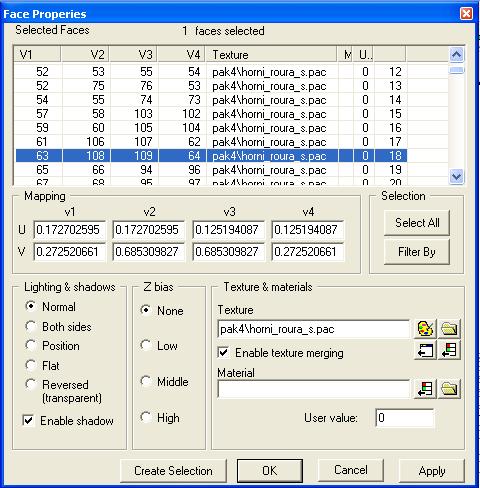Click the User value input field
480x488 pixels.
405,418
